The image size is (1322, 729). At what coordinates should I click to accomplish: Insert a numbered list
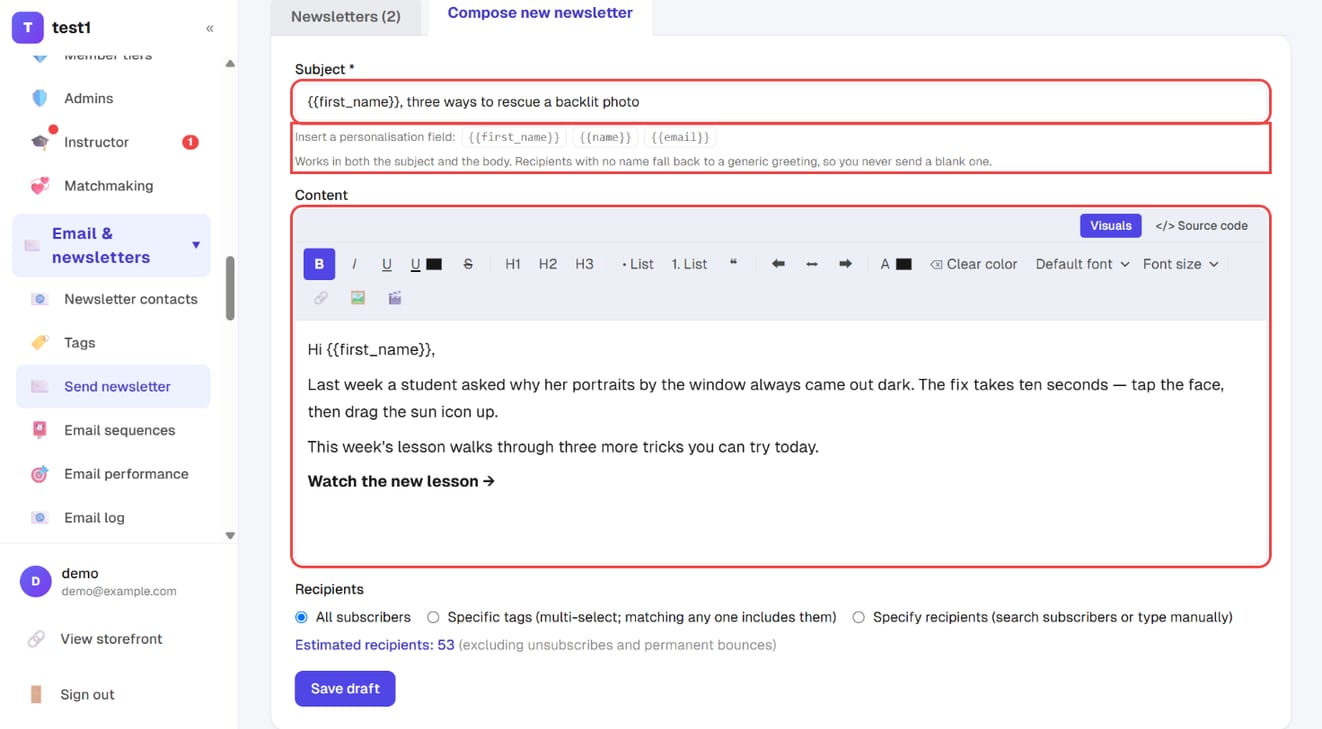[x=689, y=264]
